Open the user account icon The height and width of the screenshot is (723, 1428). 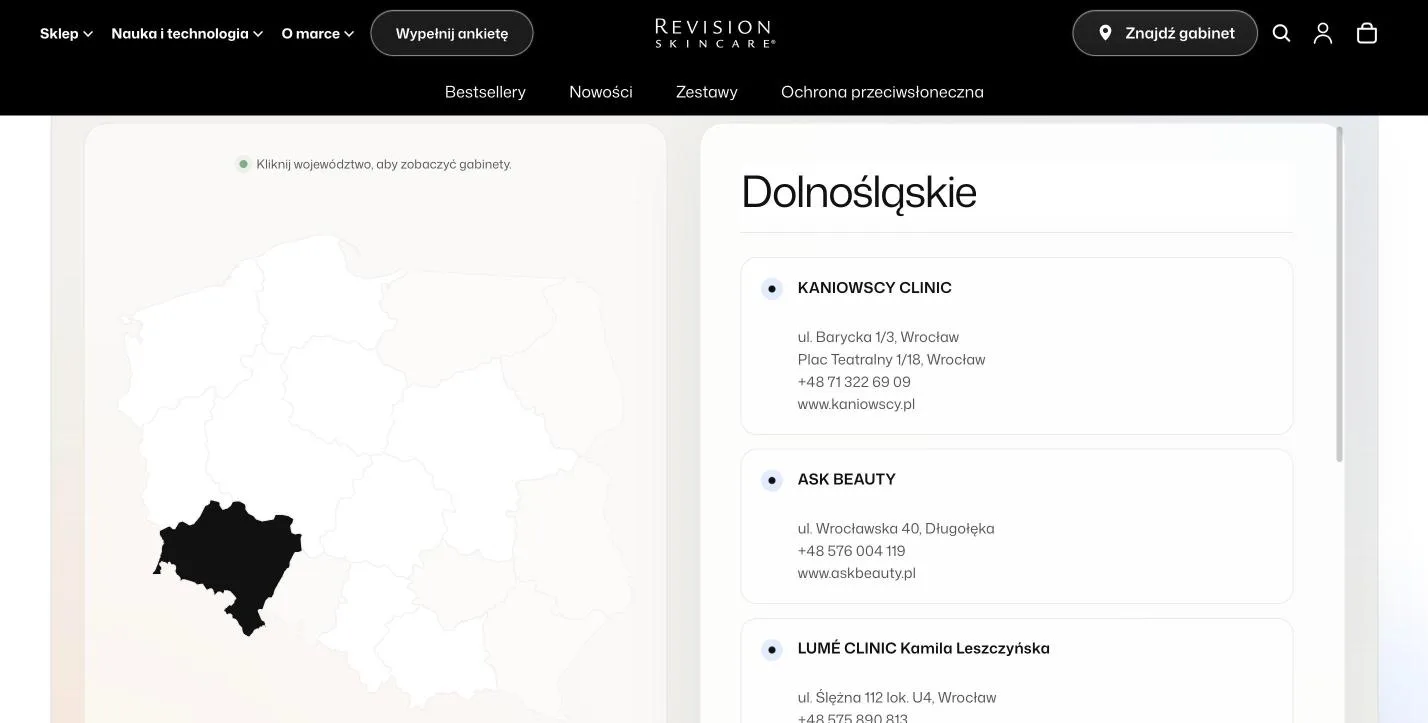tap(1323, 33)
